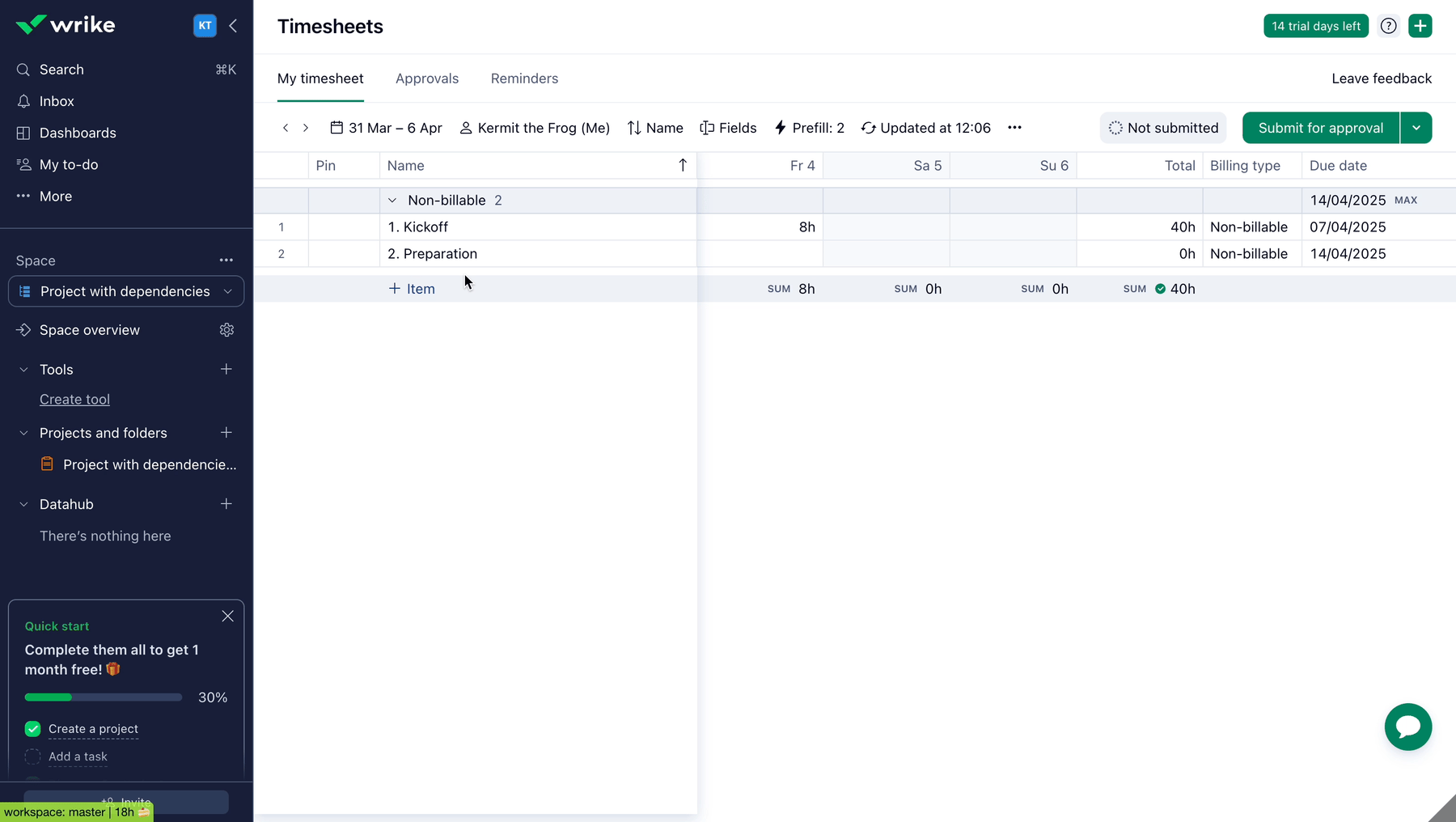Open the Space overview settings gear
The image size is (1456, 822).
[x=226, y=330]
